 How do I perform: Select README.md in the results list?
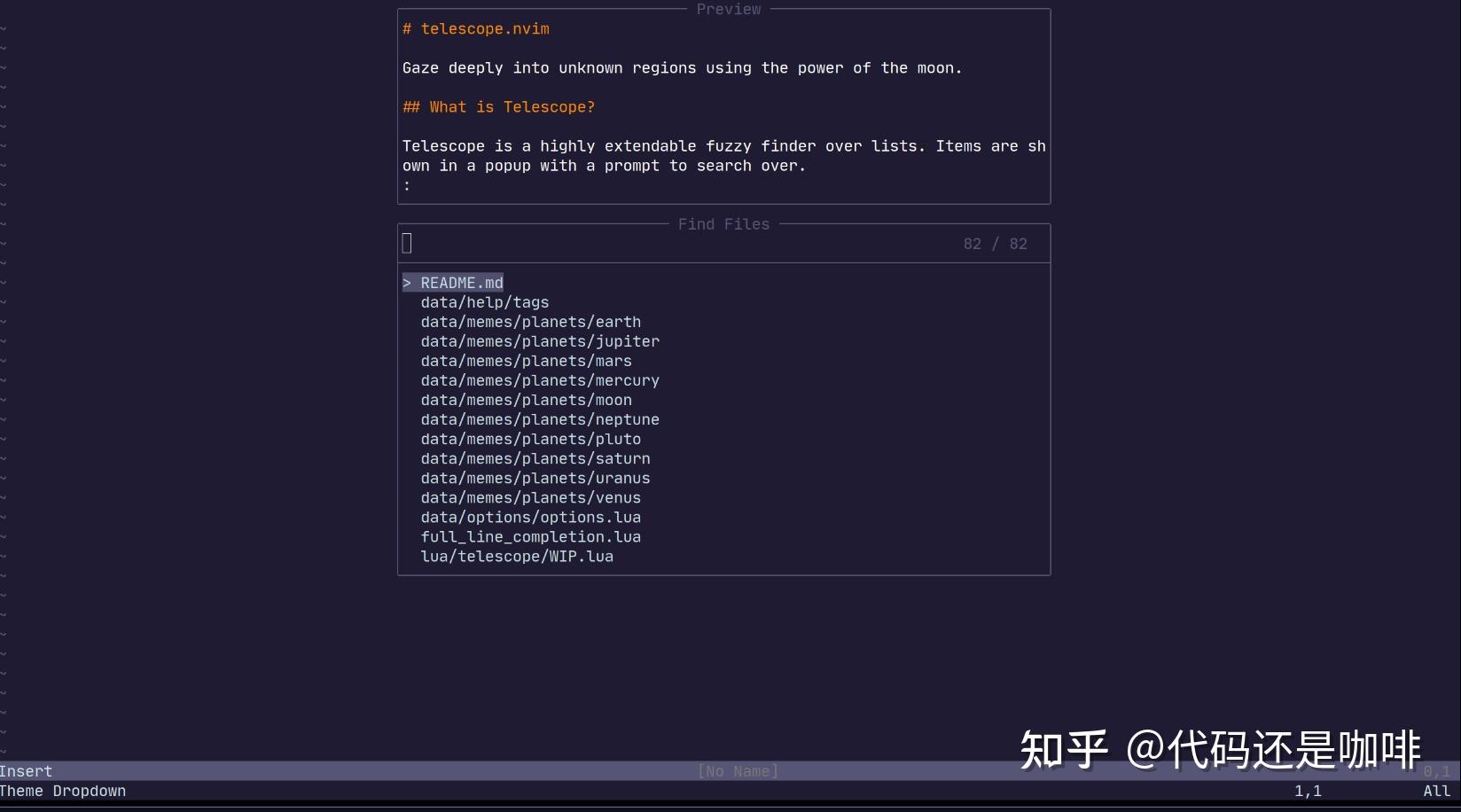click(462, 282)
